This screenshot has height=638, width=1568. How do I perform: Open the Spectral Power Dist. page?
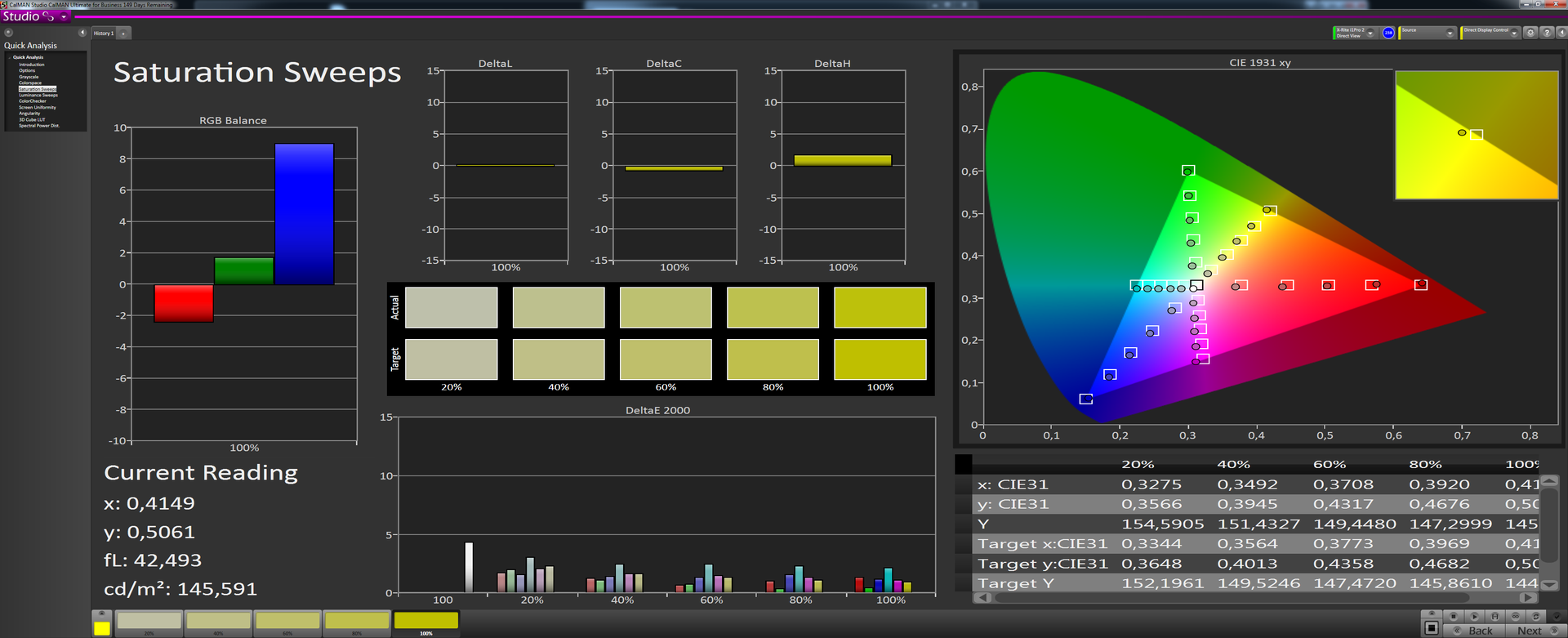(x=39, y=126)
